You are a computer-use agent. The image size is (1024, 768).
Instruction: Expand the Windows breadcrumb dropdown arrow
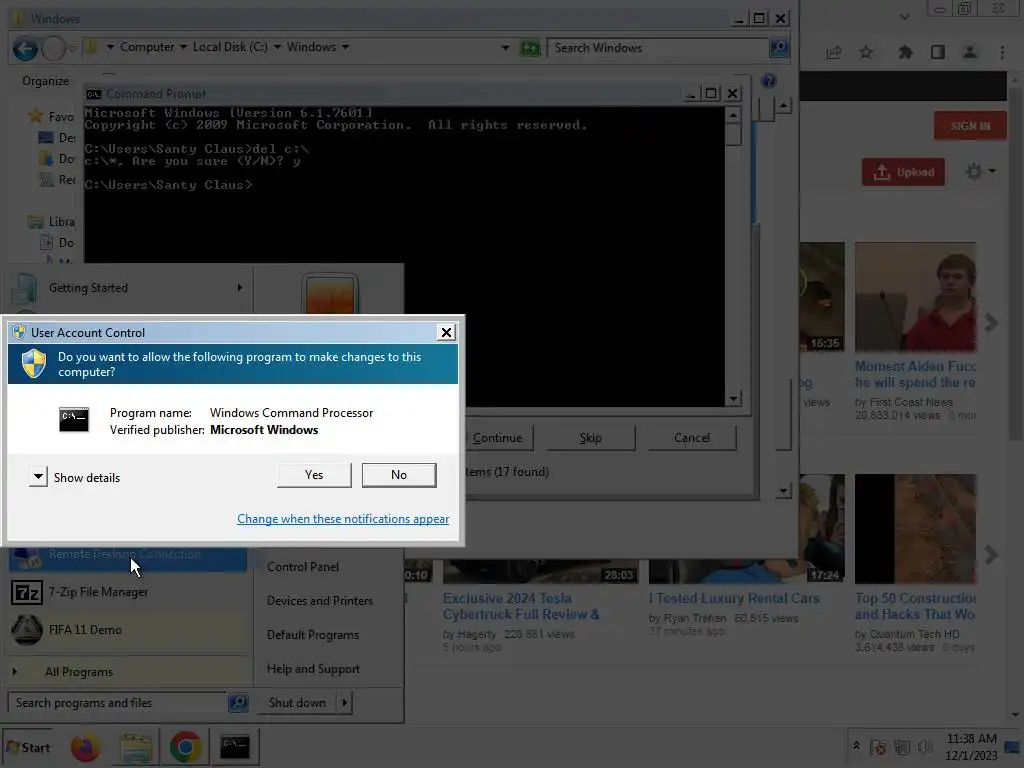pos(345,47)
